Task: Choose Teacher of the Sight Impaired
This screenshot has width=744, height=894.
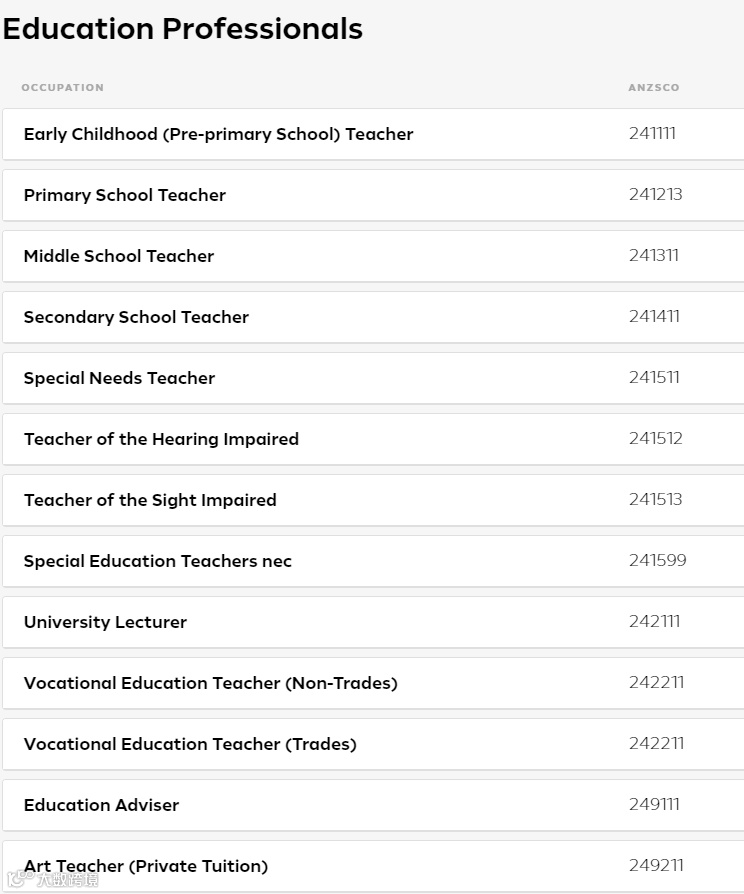Action: click(150, 500)
